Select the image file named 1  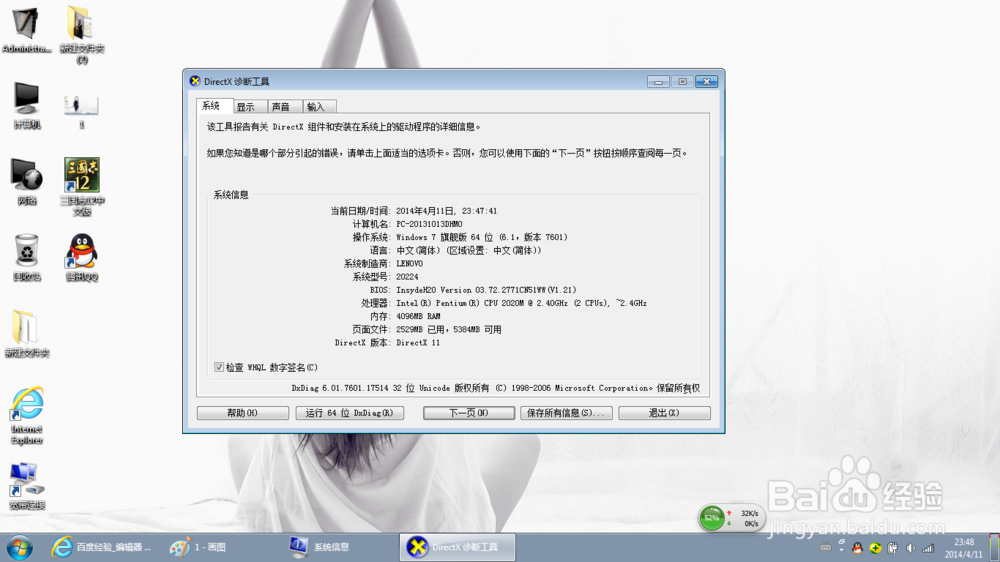(x=82, y=112)
